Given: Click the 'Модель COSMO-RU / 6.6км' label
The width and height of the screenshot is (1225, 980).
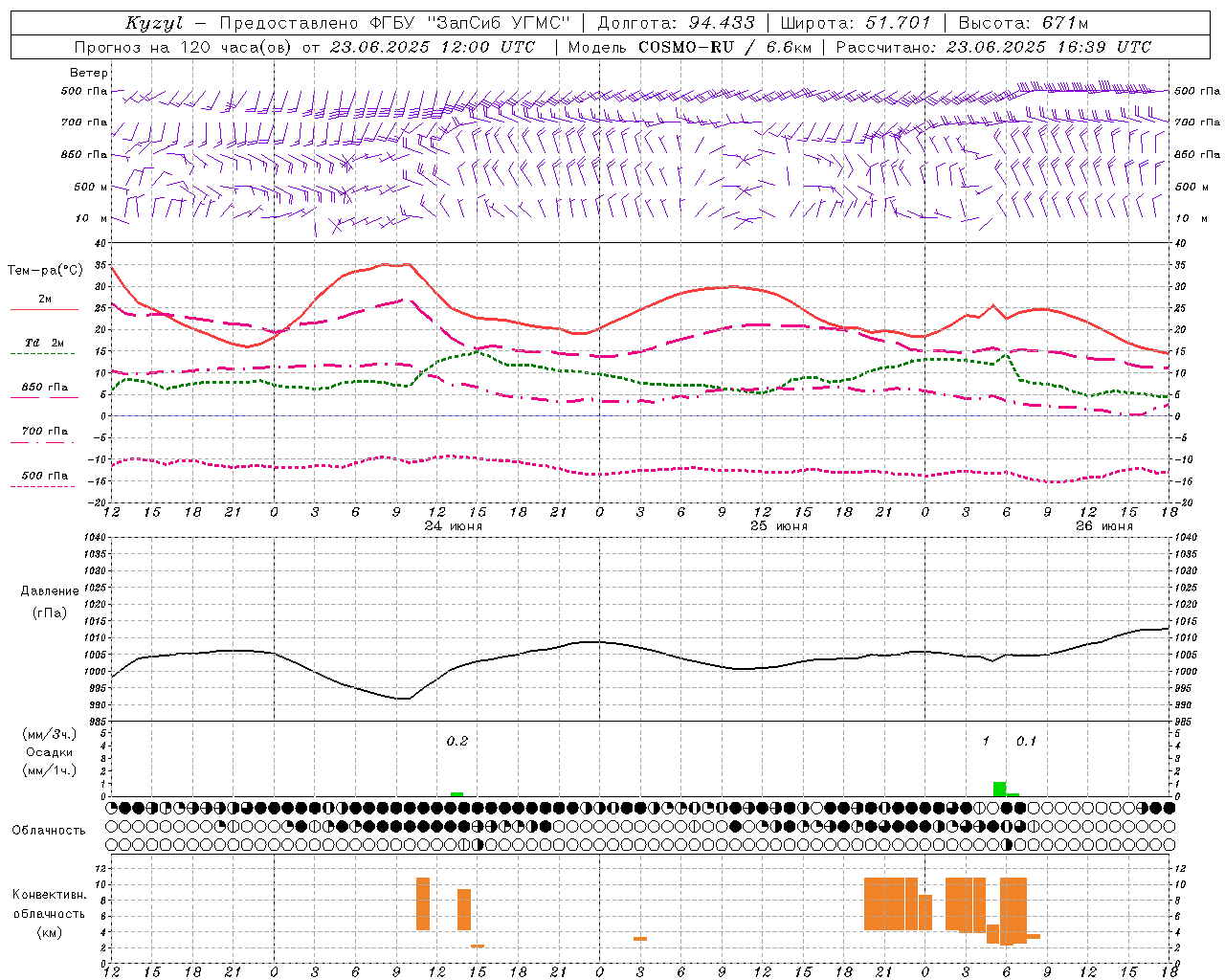Looking at the screenshot, I should [x=690, y=47].
